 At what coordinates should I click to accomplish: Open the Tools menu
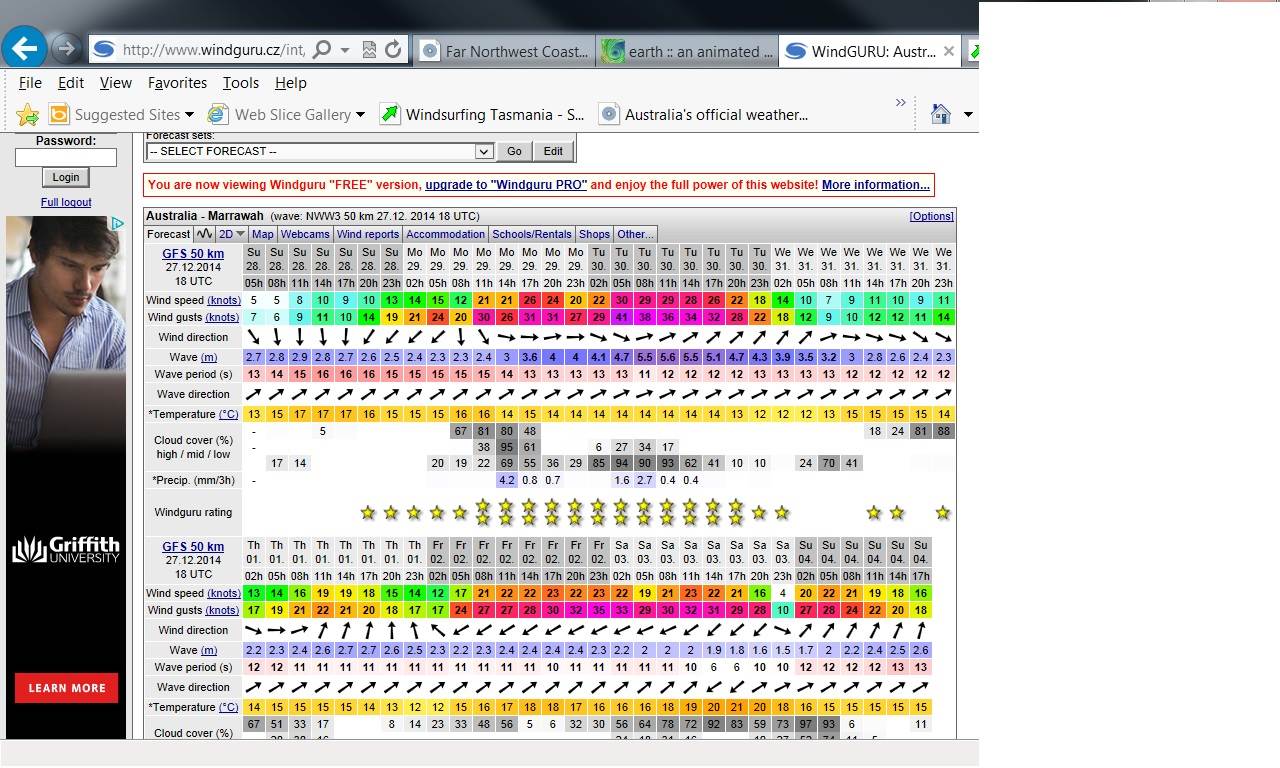point(240,83)
